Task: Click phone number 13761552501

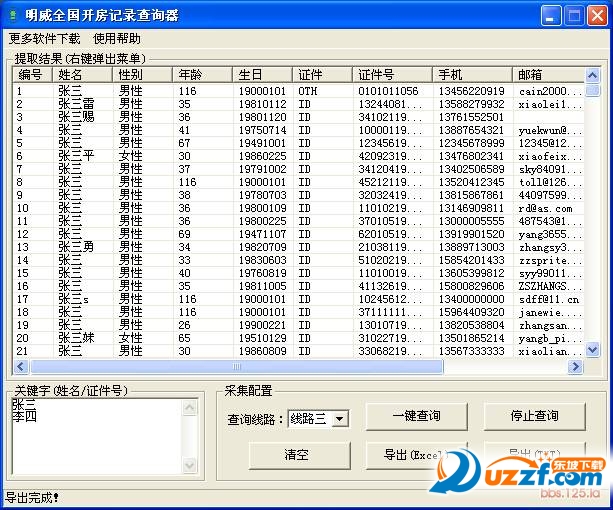Action: pyautogui.click(x=471, y=117)
